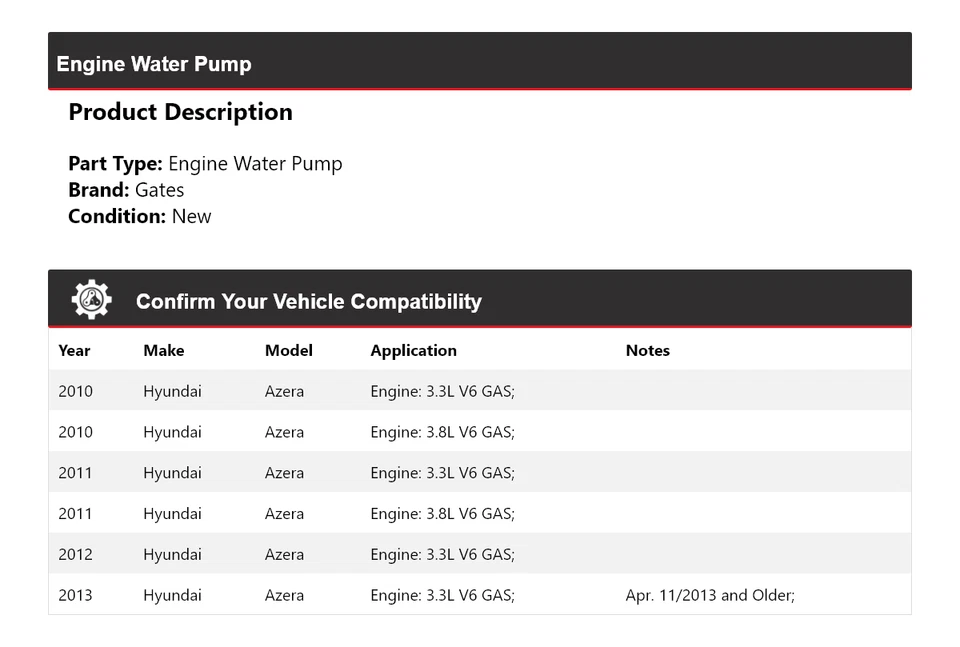Click the 2010 row's 3.8L V6 engine cell
Screen dimensions: 960x647
(x=442, y=432)
